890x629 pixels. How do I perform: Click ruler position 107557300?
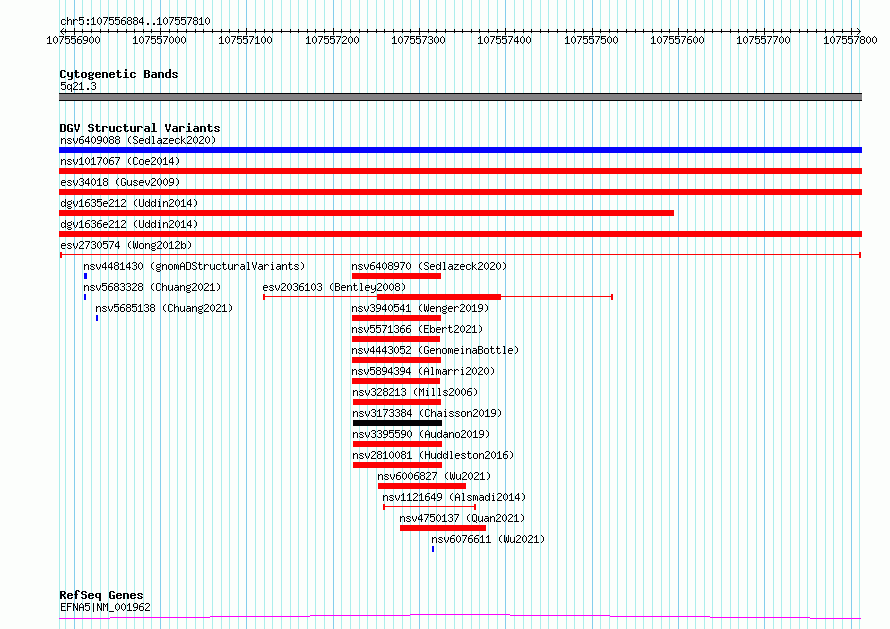418,40
